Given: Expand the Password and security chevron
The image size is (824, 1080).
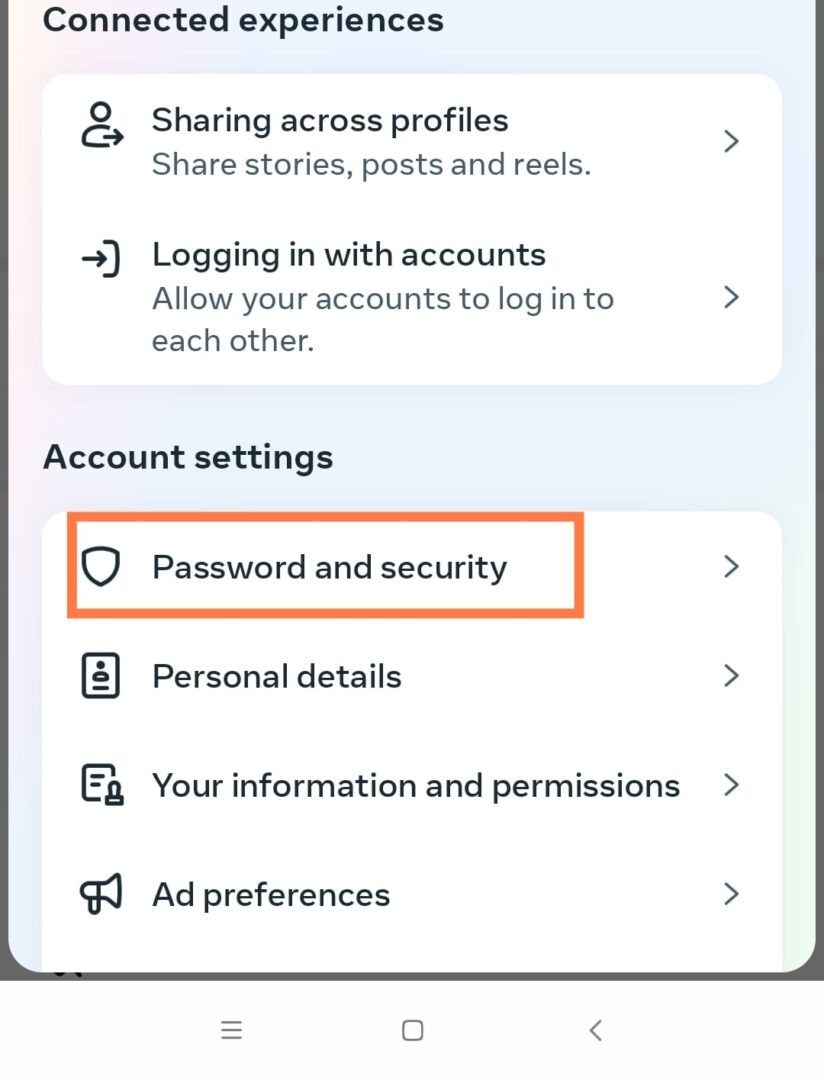Looking at the screenshot, I should pos(731,566).
